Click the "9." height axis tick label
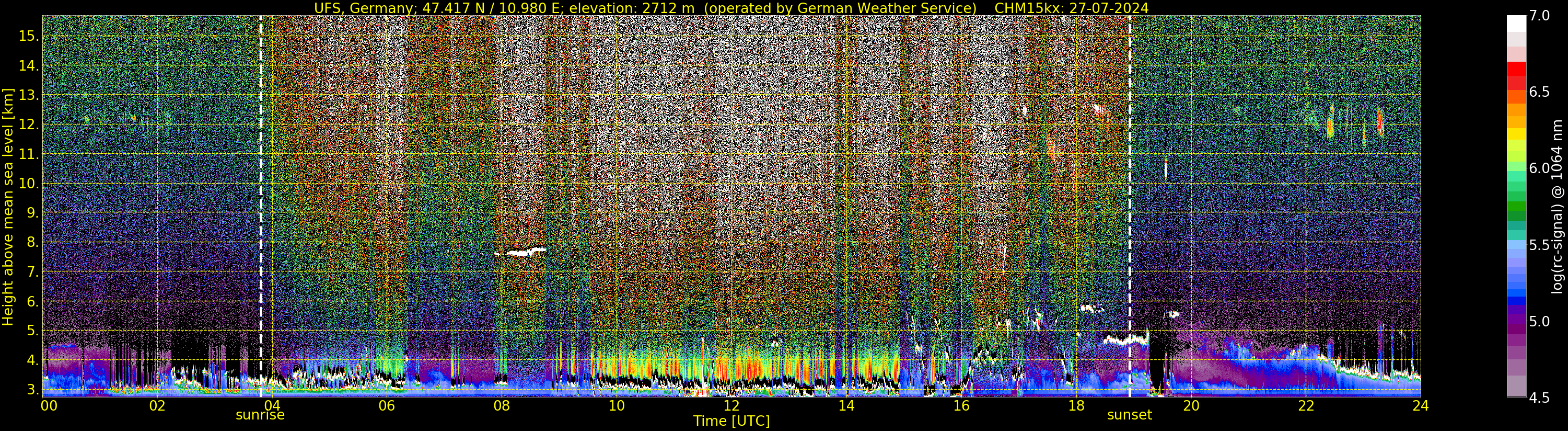This screenshot has width=1568, height=431. click(x=32, y=213)
